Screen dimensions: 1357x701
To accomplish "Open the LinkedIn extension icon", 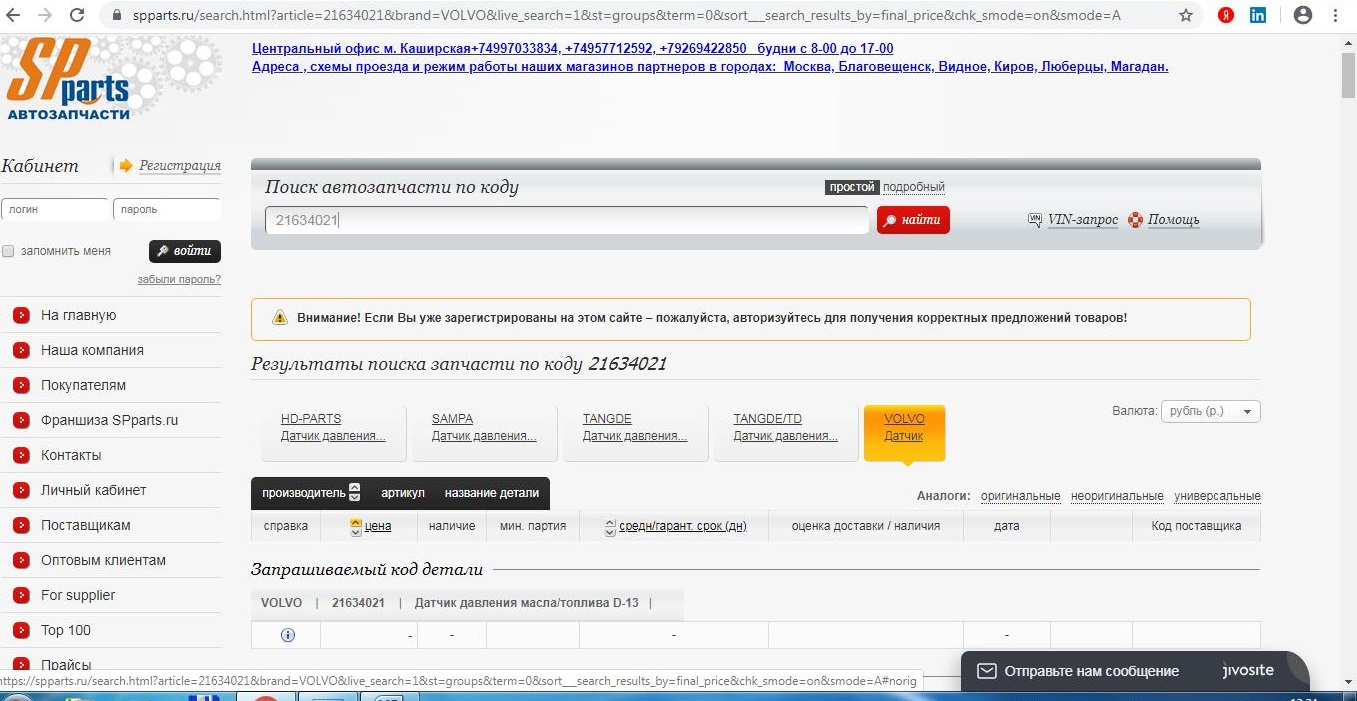I will pos(1258,15).
